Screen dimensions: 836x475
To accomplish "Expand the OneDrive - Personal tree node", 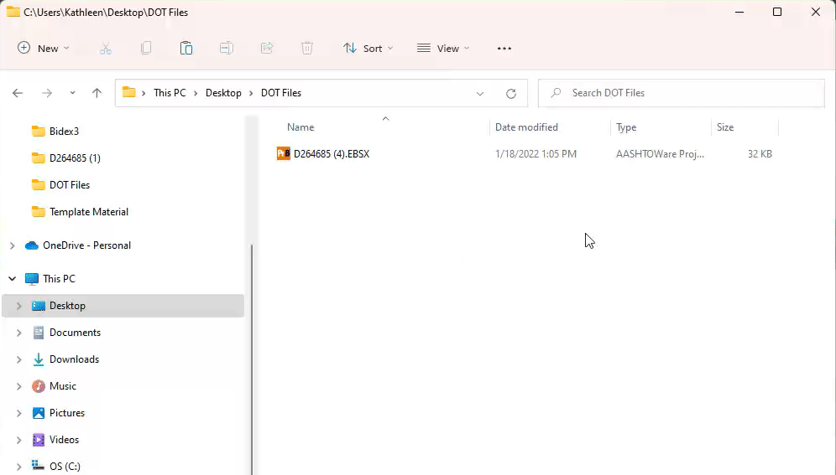I will [12, 246].
